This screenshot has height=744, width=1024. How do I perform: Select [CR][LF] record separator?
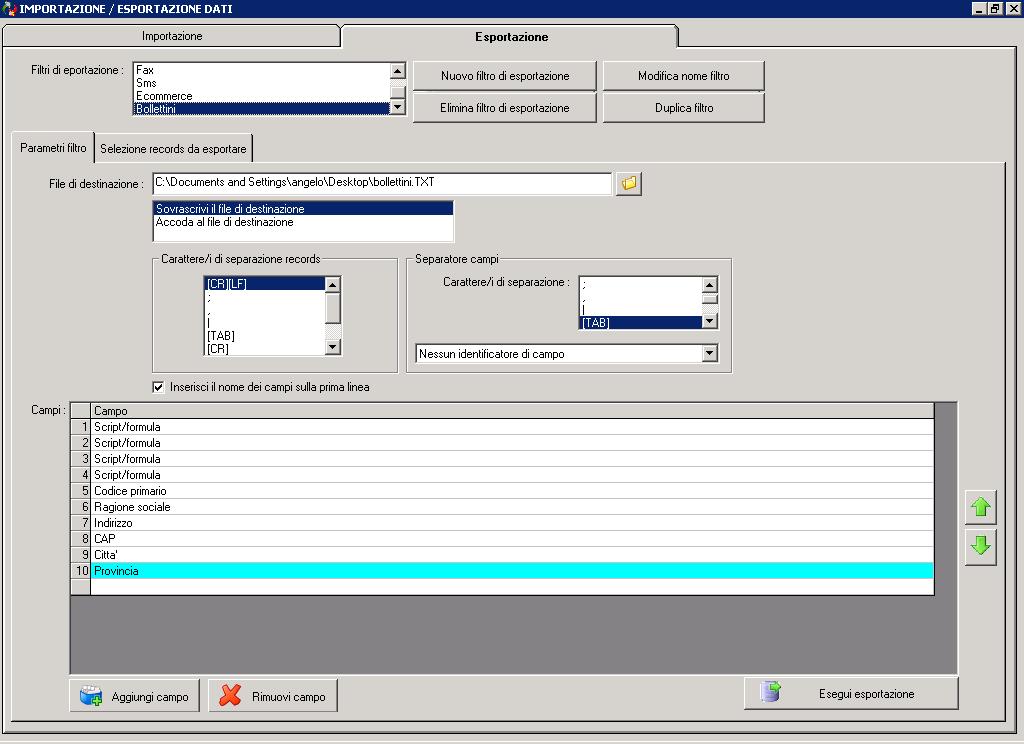pyautogui.click(x=264, y=284)
